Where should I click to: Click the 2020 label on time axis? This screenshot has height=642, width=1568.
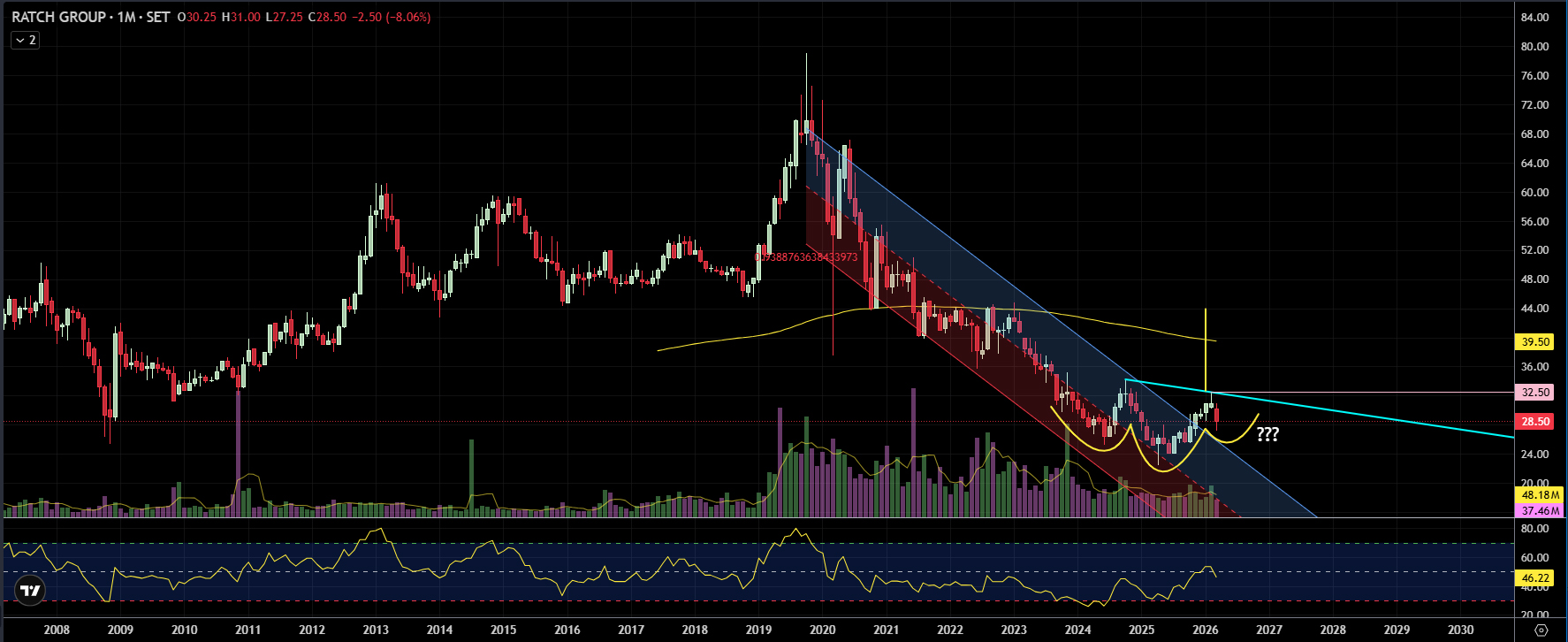pyautogui.click(x=822, y=630)
